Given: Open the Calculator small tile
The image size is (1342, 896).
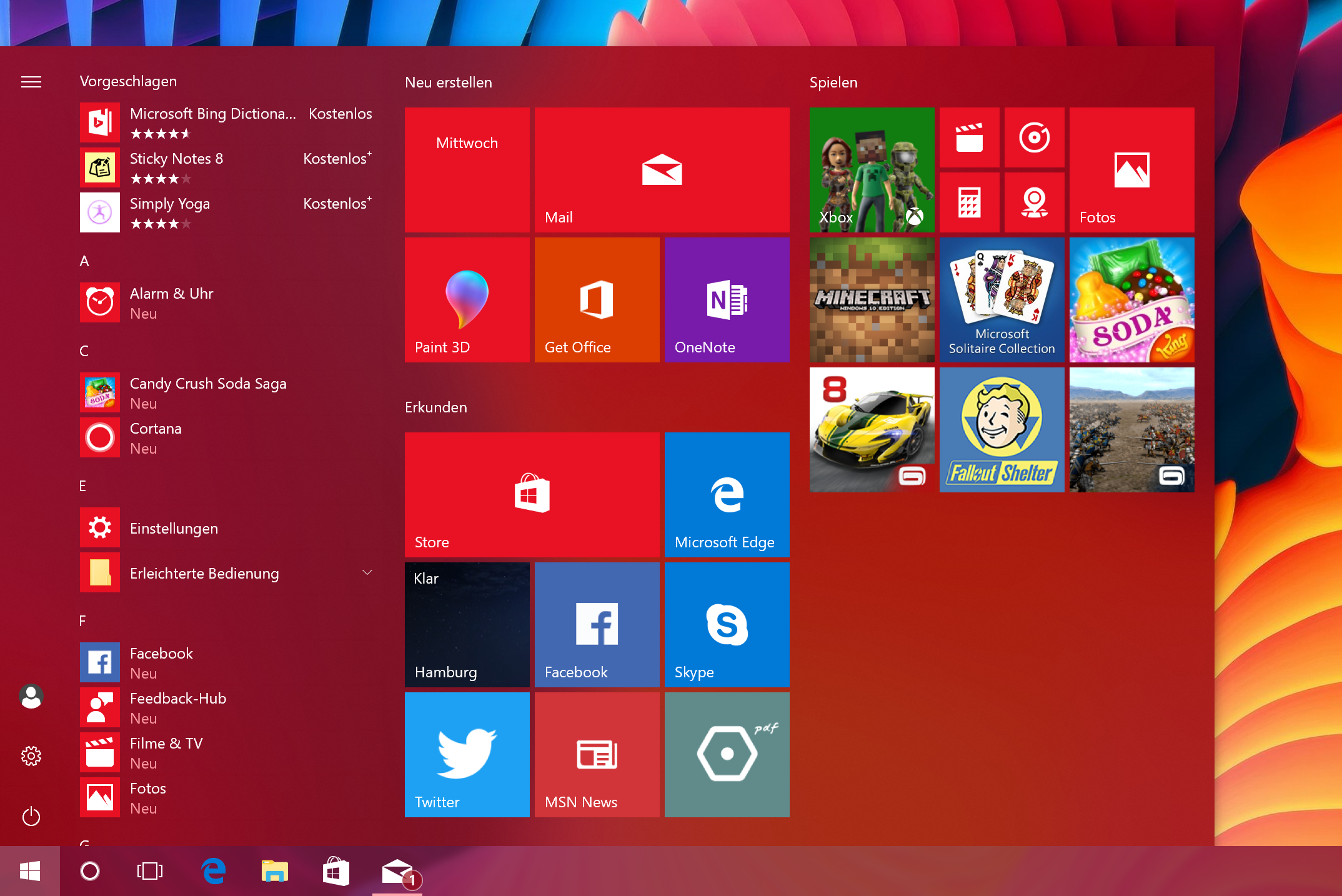Looking at the screenshot, I should (x=970, y=202).
